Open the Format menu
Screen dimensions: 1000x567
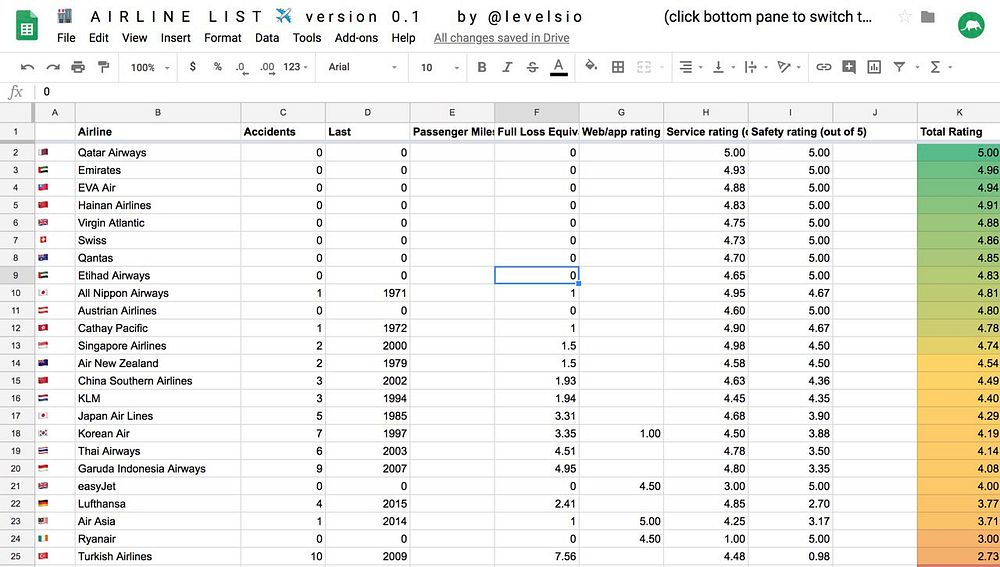point(223,38)
